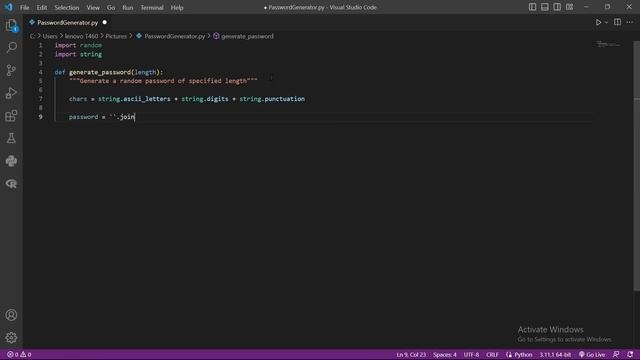Open the Help menu
This screenshot has width=640, height=360.
pos(177,7)
